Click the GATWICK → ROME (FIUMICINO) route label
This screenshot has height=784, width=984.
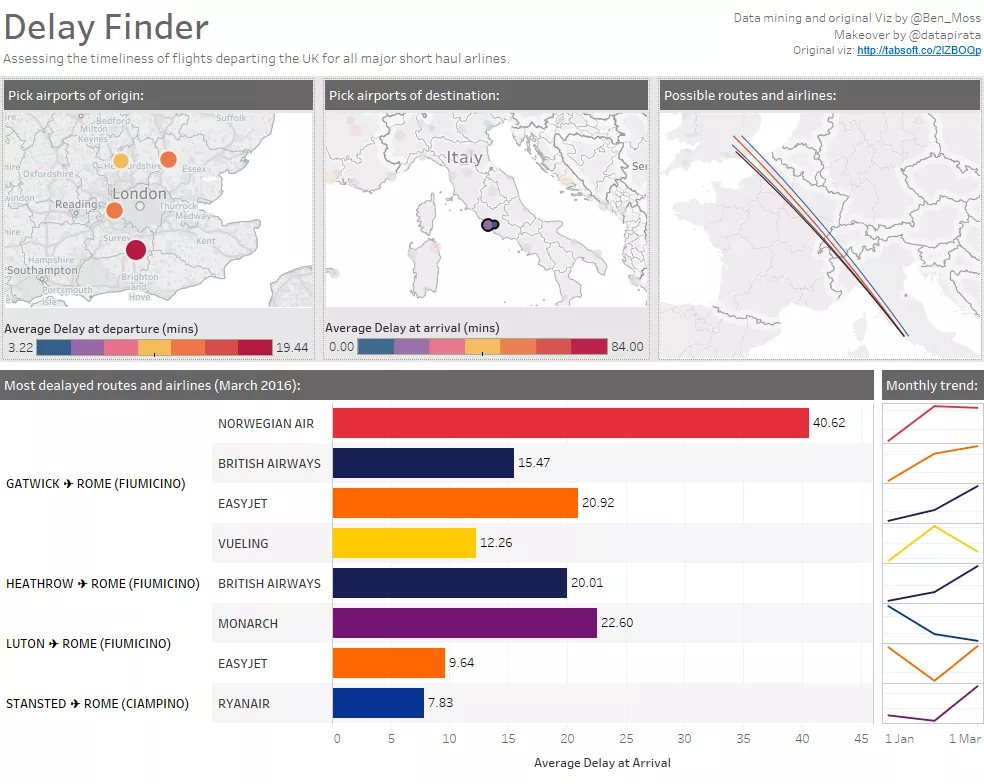pos(95,483)
